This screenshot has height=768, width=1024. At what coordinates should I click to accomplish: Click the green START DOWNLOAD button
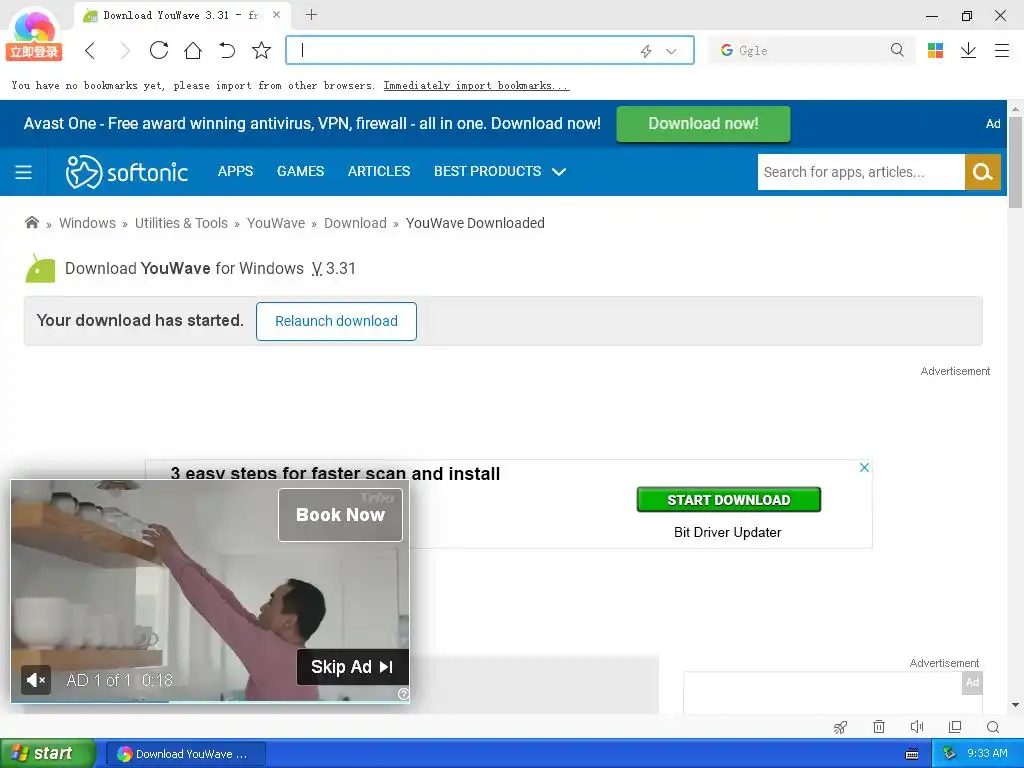pyautogui.click(x=728, y=500)
